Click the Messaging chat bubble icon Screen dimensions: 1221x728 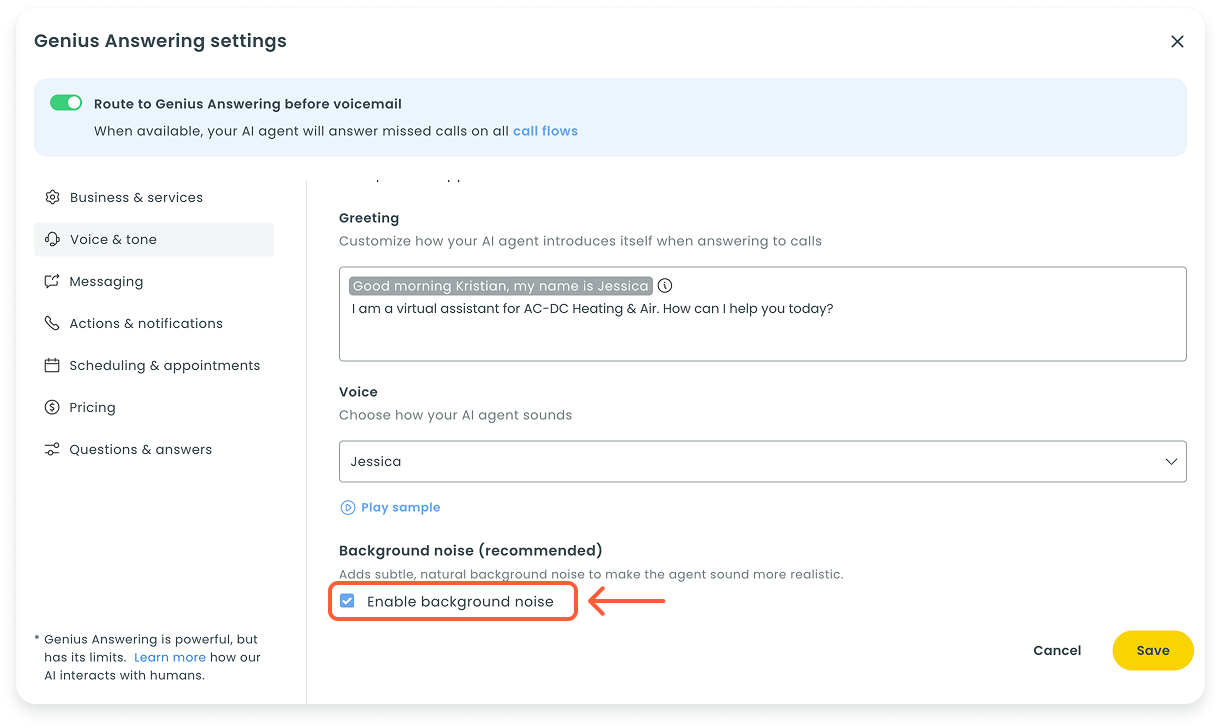tap(52, 281)
